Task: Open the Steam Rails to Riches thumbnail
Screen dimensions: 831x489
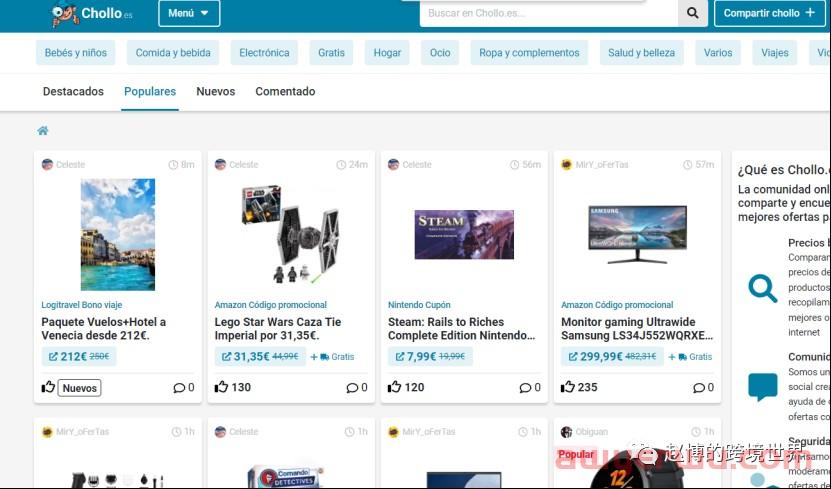Action: tap(464, 234)
